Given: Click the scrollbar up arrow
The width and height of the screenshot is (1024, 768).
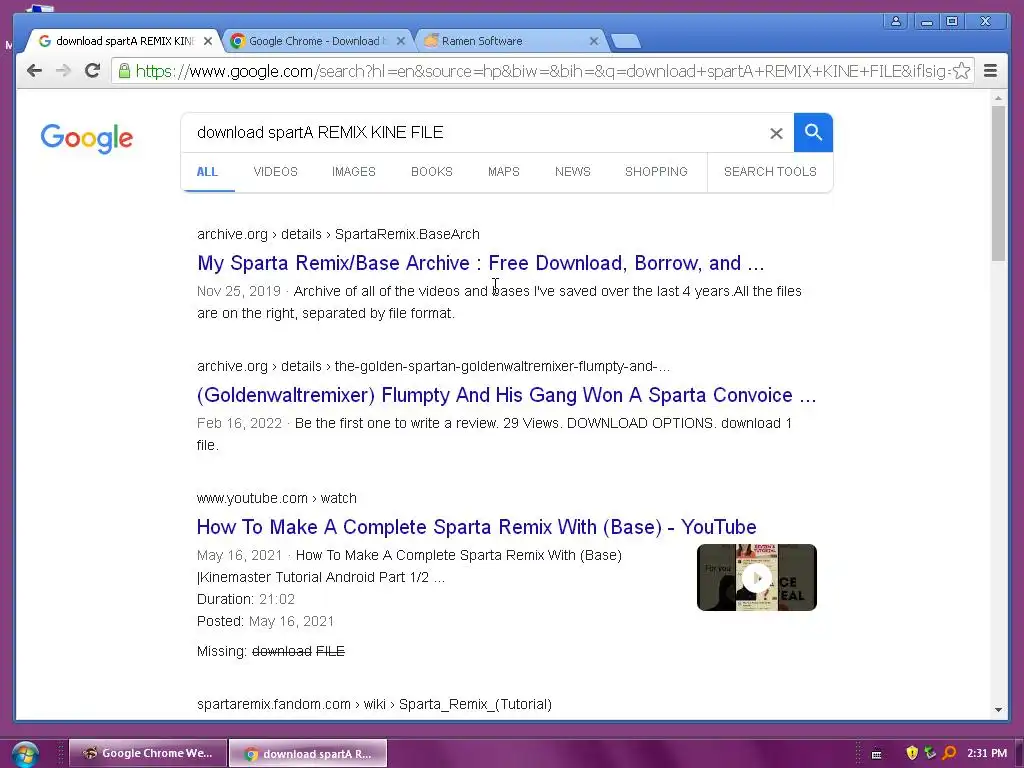Looking at the screenshot, I should [999, 98].
